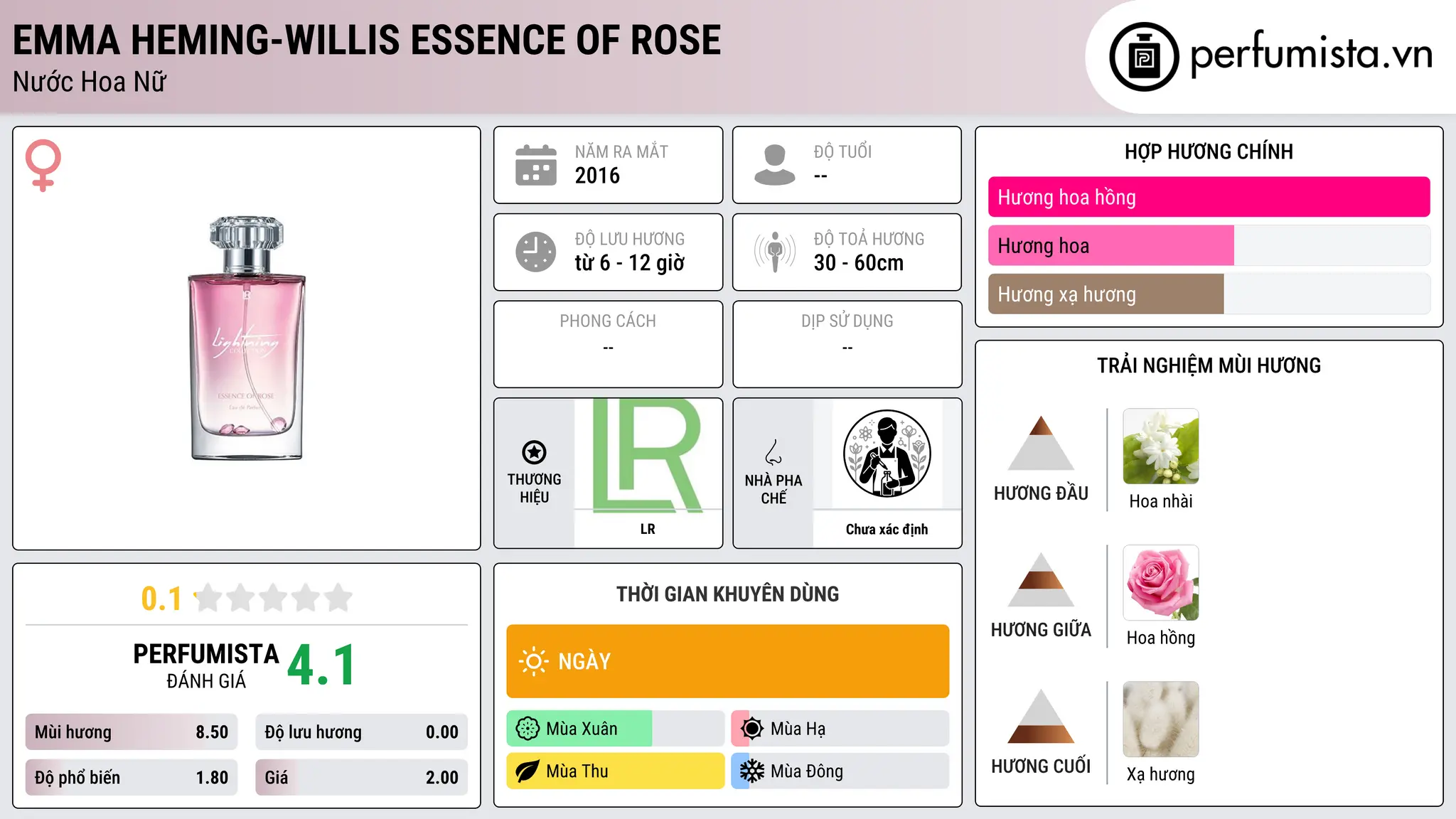Screen dimensions: 1456x819
Task: Click the Mùa Đông season bar
Action: pyautogui.click(x=840, y=771)
